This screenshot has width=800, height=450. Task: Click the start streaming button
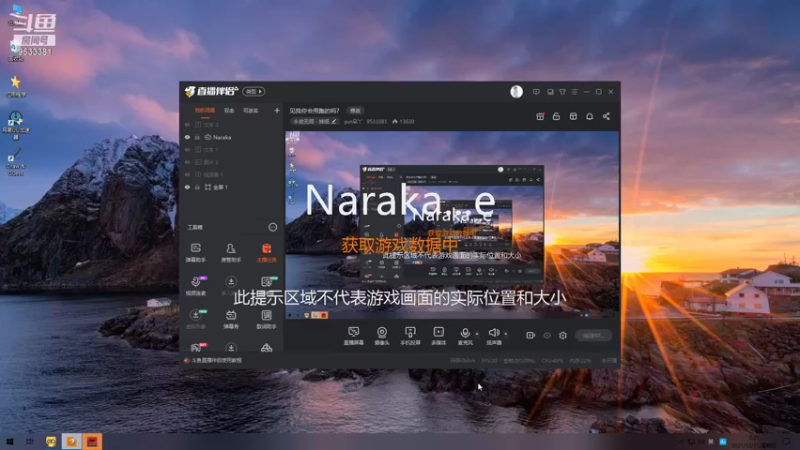(x=593, y=335)
